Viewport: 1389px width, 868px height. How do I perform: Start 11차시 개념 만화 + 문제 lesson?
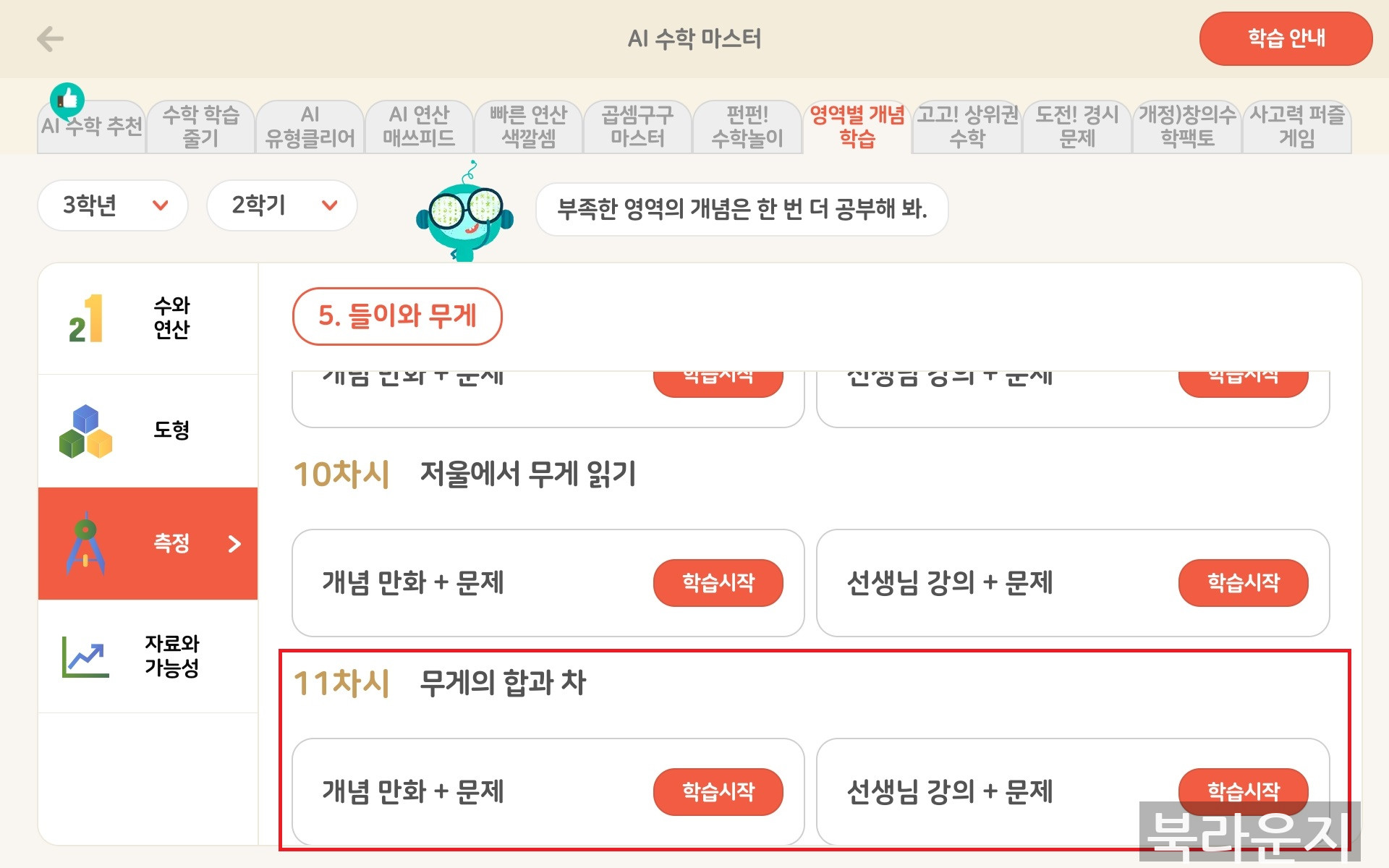click(718, 791)
